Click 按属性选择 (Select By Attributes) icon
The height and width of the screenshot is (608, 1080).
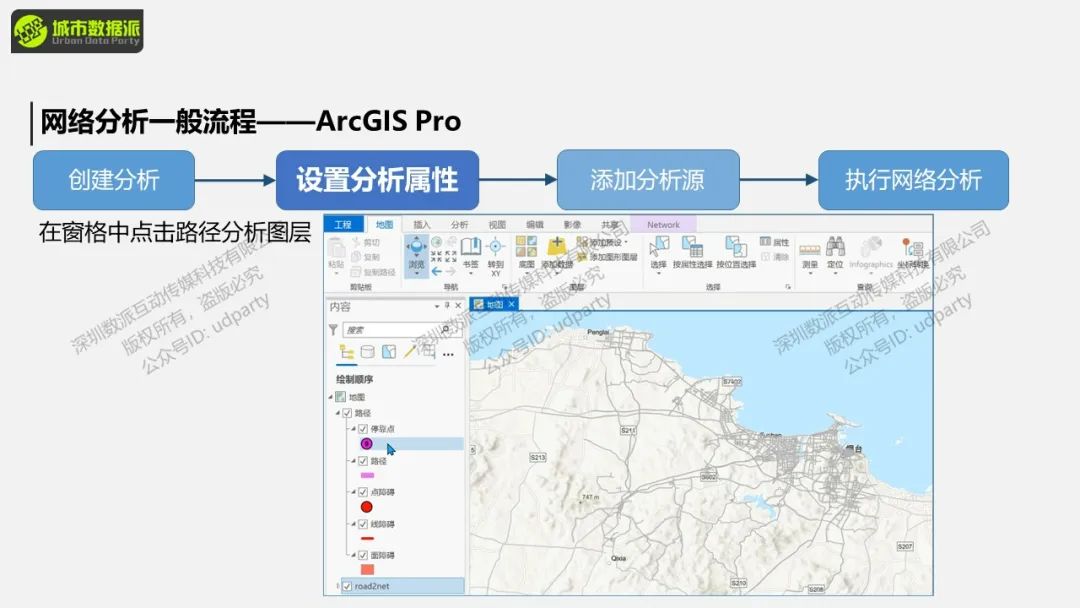pyautogui.click(x=692, y=247)
